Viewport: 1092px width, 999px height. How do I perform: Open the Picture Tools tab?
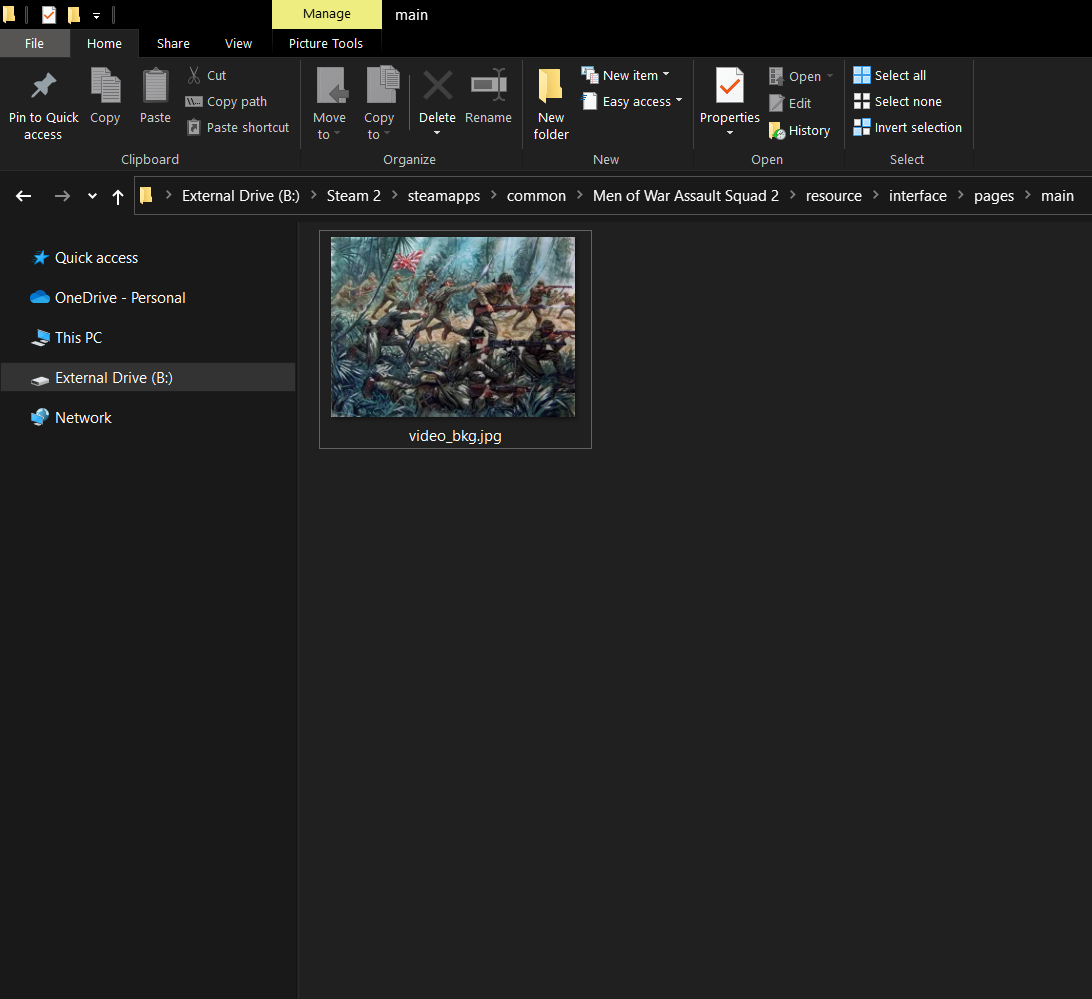[x=326, y=43]
